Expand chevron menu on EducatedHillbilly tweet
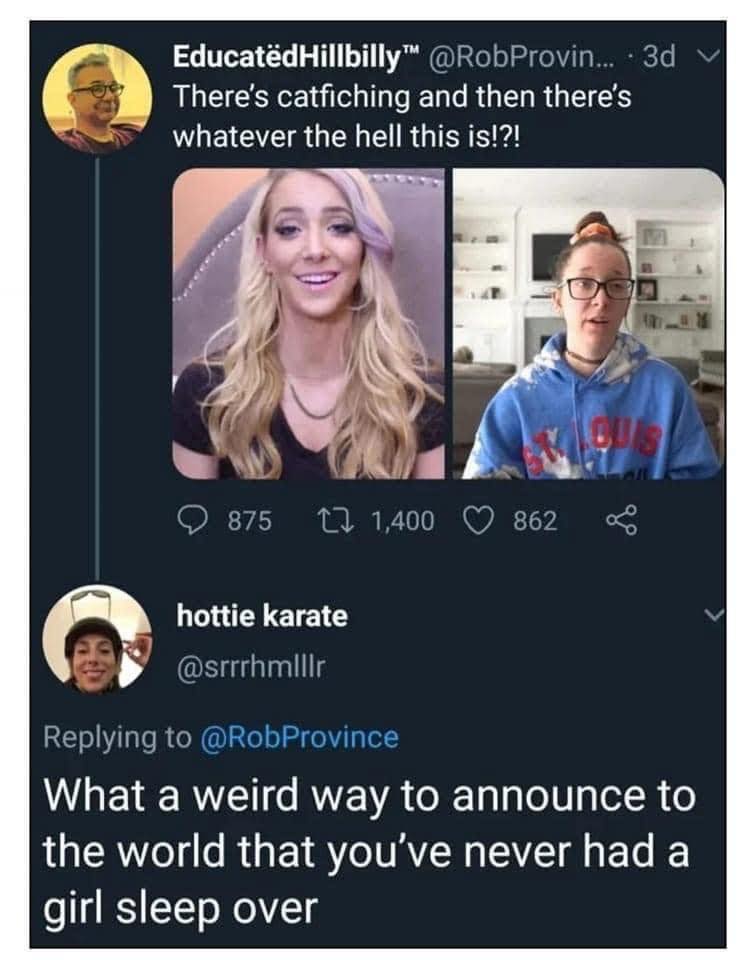Viewport: 756px width, 960px height. [706, 58]
